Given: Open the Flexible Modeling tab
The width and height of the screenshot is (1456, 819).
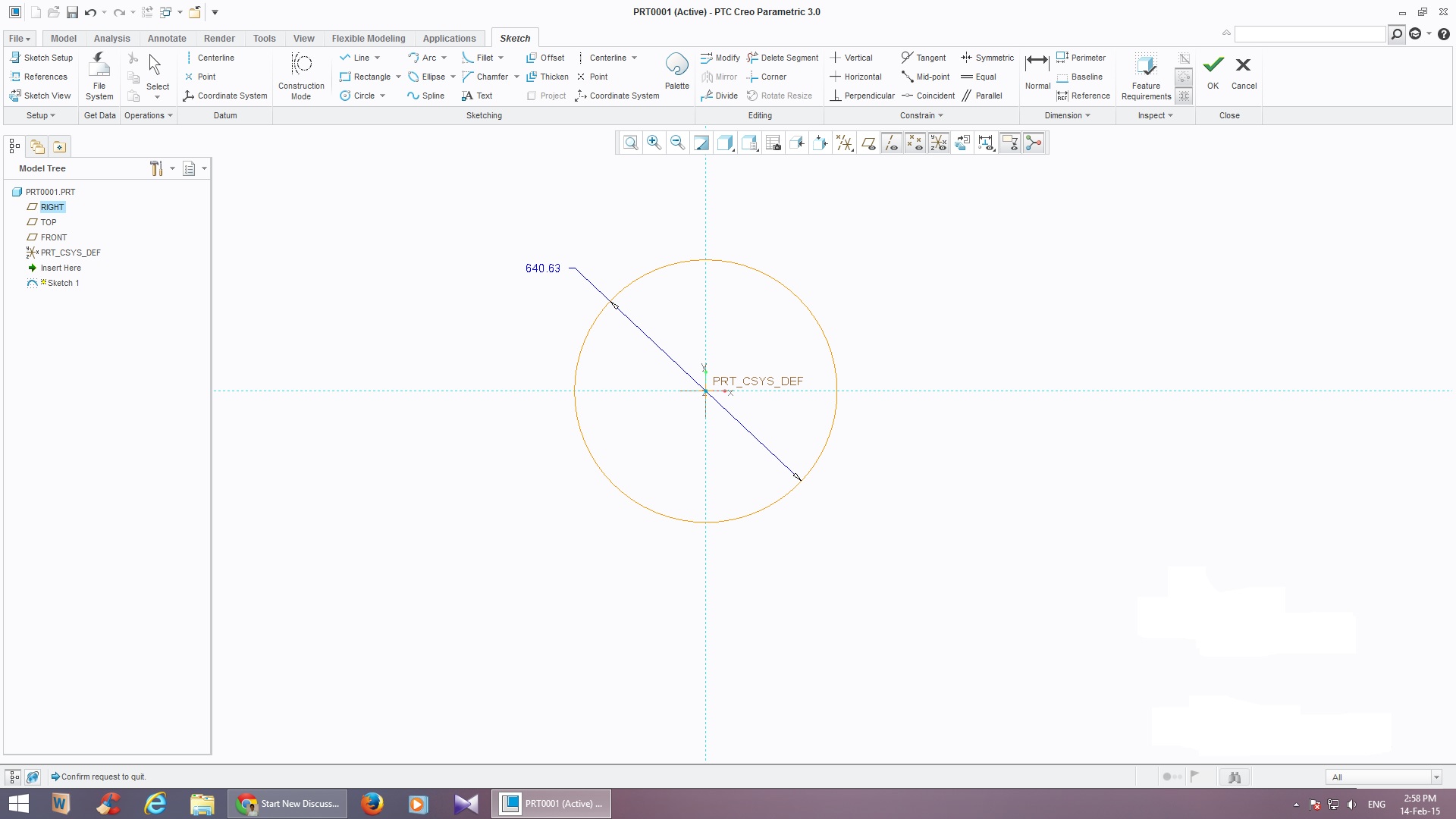Looking at the screenshot, I should point(368,38).
